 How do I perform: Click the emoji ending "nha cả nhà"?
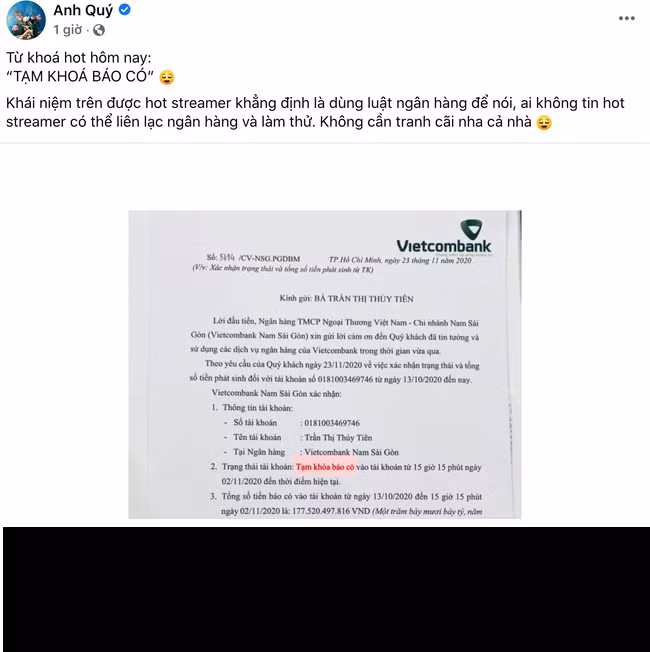pos(544,123)
